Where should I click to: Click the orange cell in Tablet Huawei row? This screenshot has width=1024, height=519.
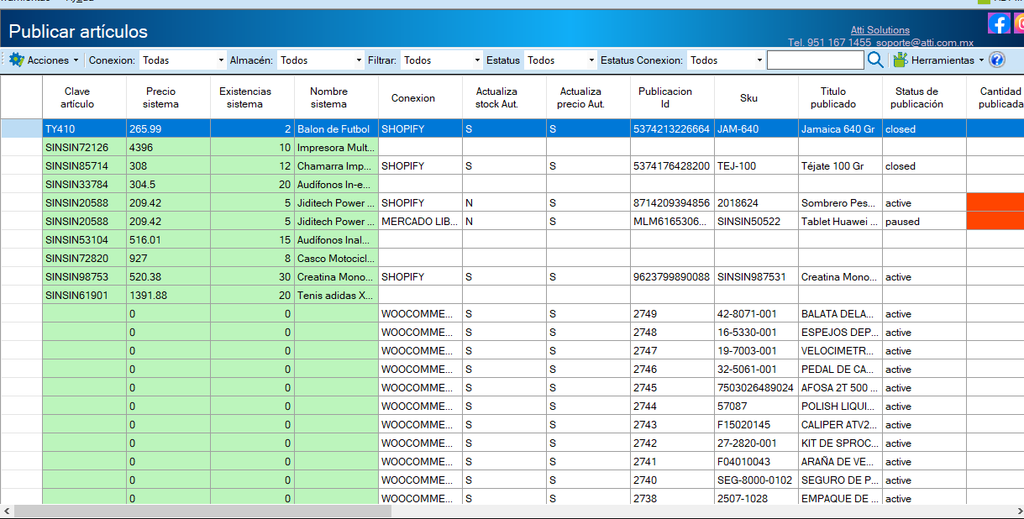point(995,221)
